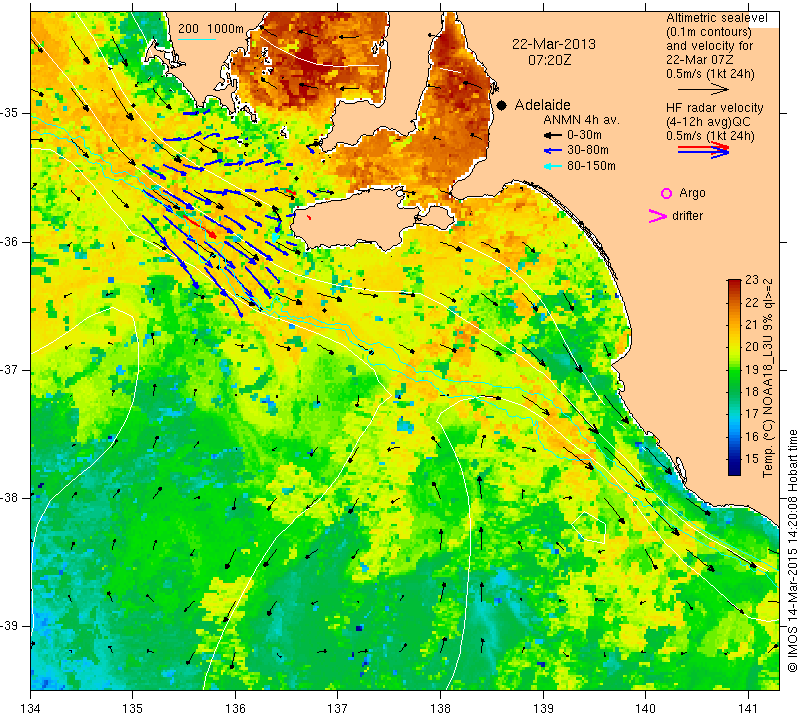Click the red HF radar arrow on map

tap(199, 226)
